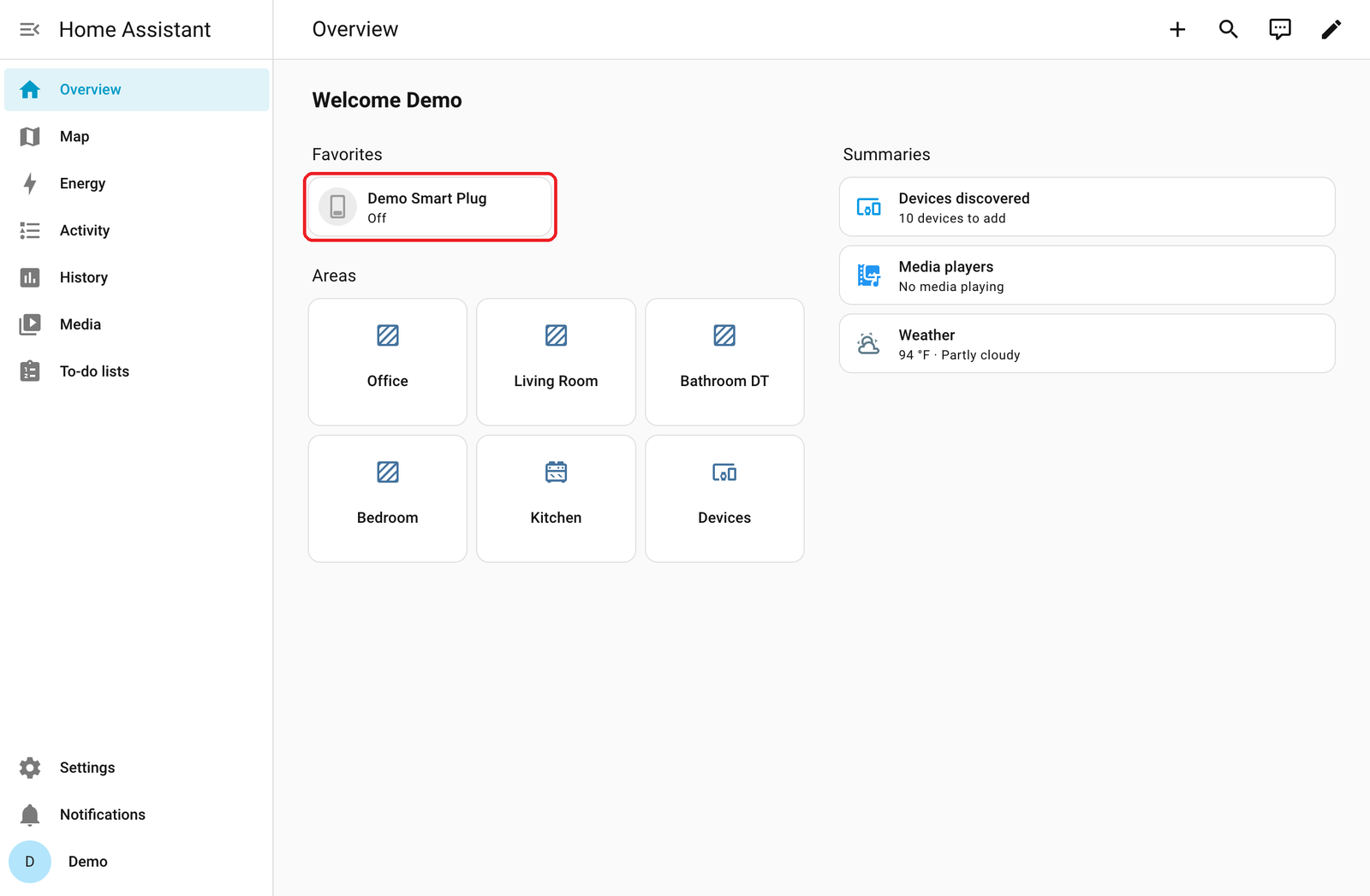Open the Assist chat icon
Viewport: 1370px width, 896px height.
1280,30
